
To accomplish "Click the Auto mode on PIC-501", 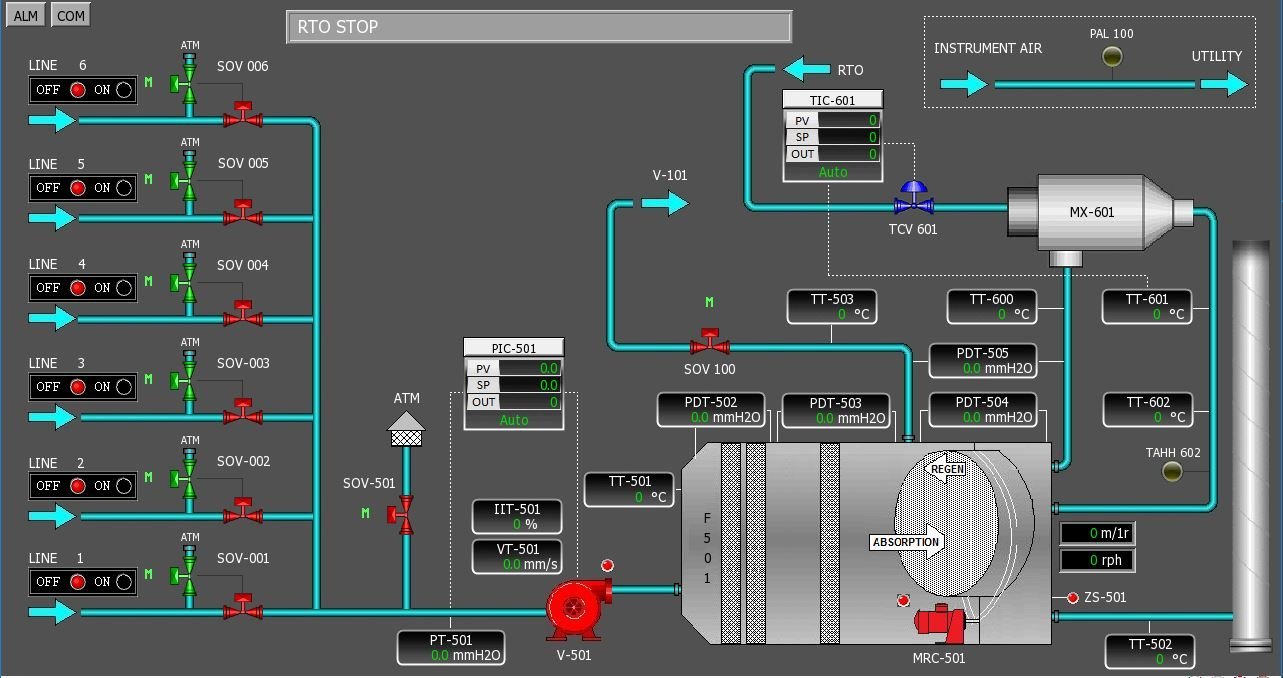I will click(x=513, y=420).
